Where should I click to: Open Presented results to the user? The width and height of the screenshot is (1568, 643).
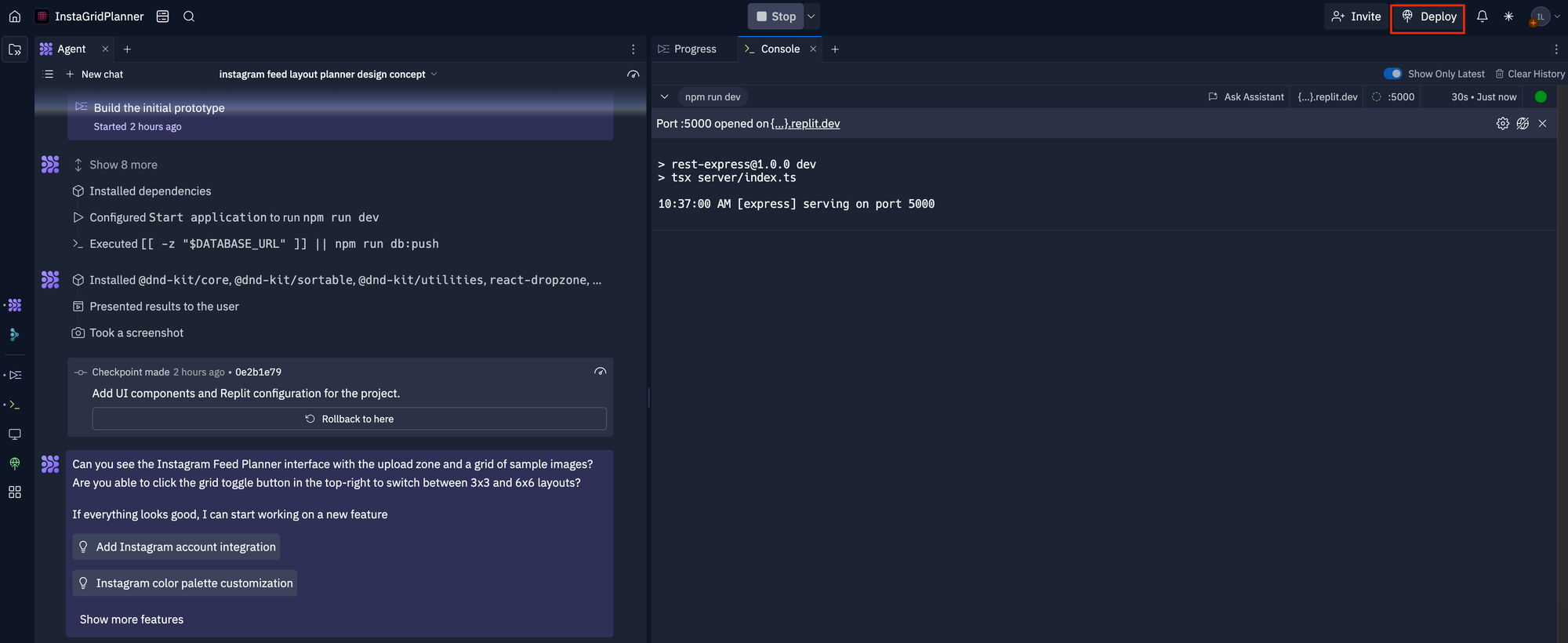coord(156,307)
